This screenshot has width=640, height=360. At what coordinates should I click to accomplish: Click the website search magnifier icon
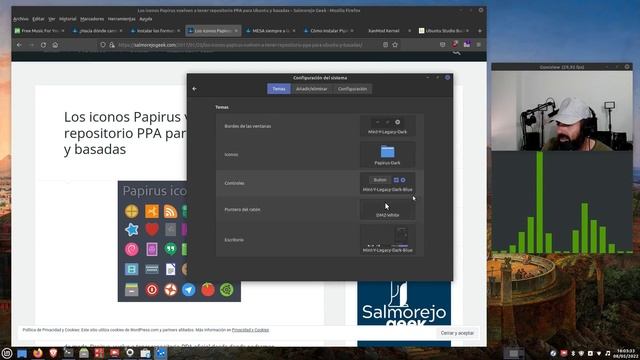[x=456, y=52]
